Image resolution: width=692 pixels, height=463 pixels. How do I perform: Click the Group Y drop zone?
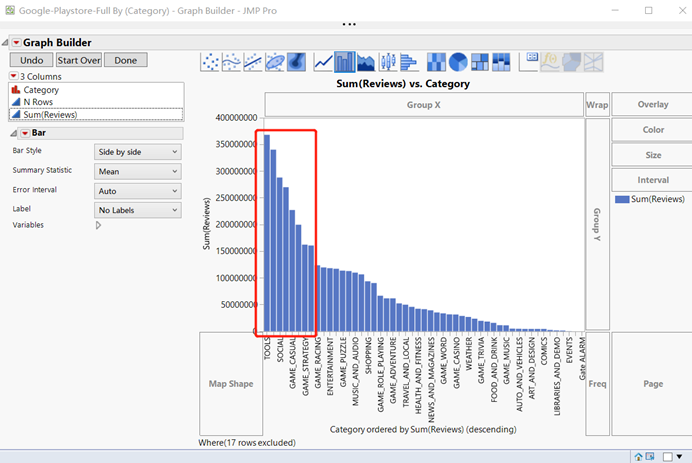[x=597, y=224]
